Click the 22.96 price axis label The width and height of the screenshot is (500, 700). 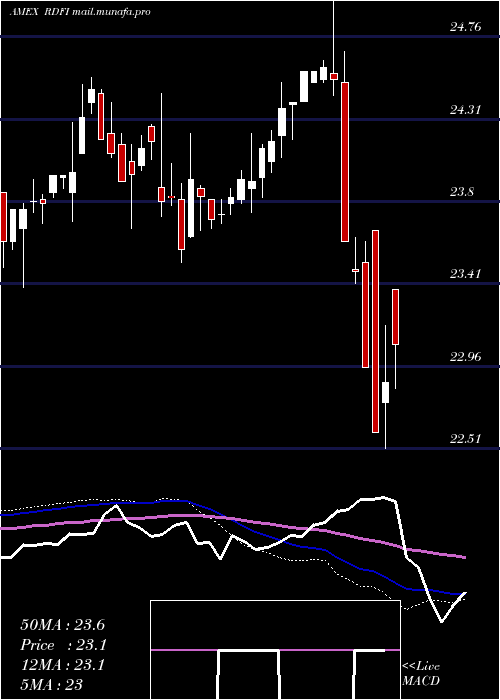click(x=466, y=357)
